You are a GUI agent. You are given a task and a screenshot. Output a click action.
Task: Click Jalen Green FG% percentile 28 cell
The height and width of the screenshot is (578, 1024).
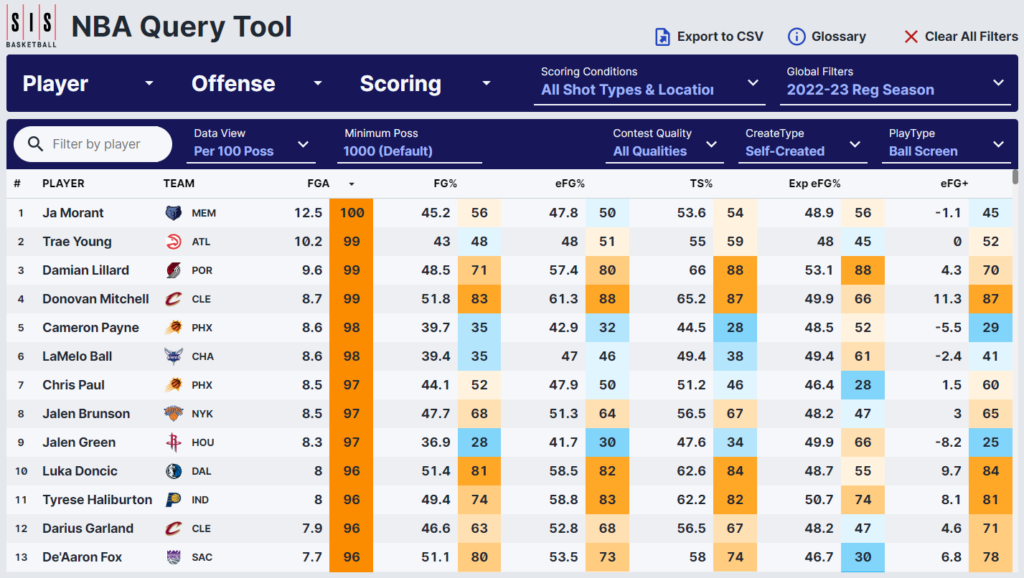coord(479,442)
